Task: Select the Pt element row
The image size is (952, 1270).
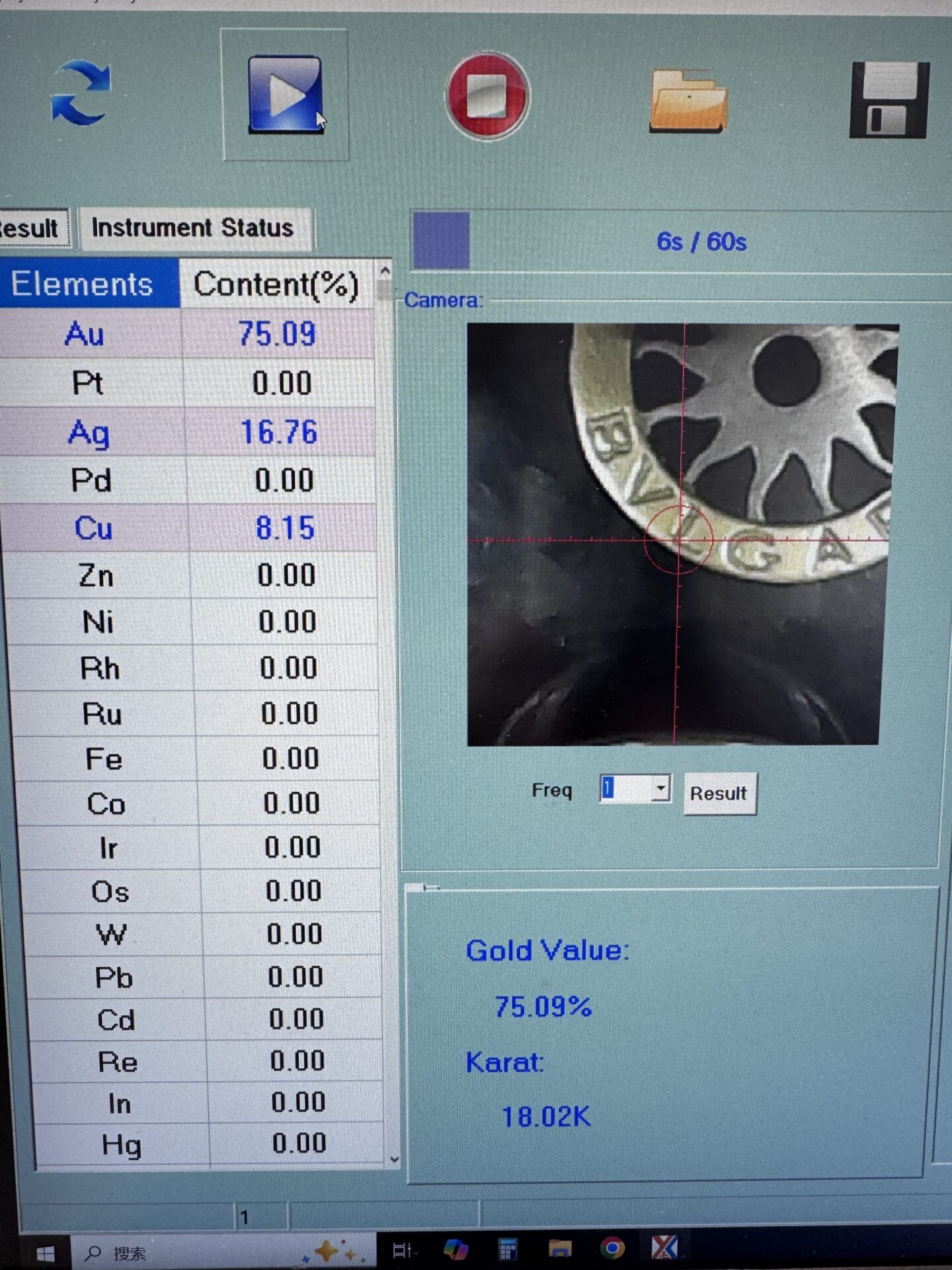Action: 188,382
